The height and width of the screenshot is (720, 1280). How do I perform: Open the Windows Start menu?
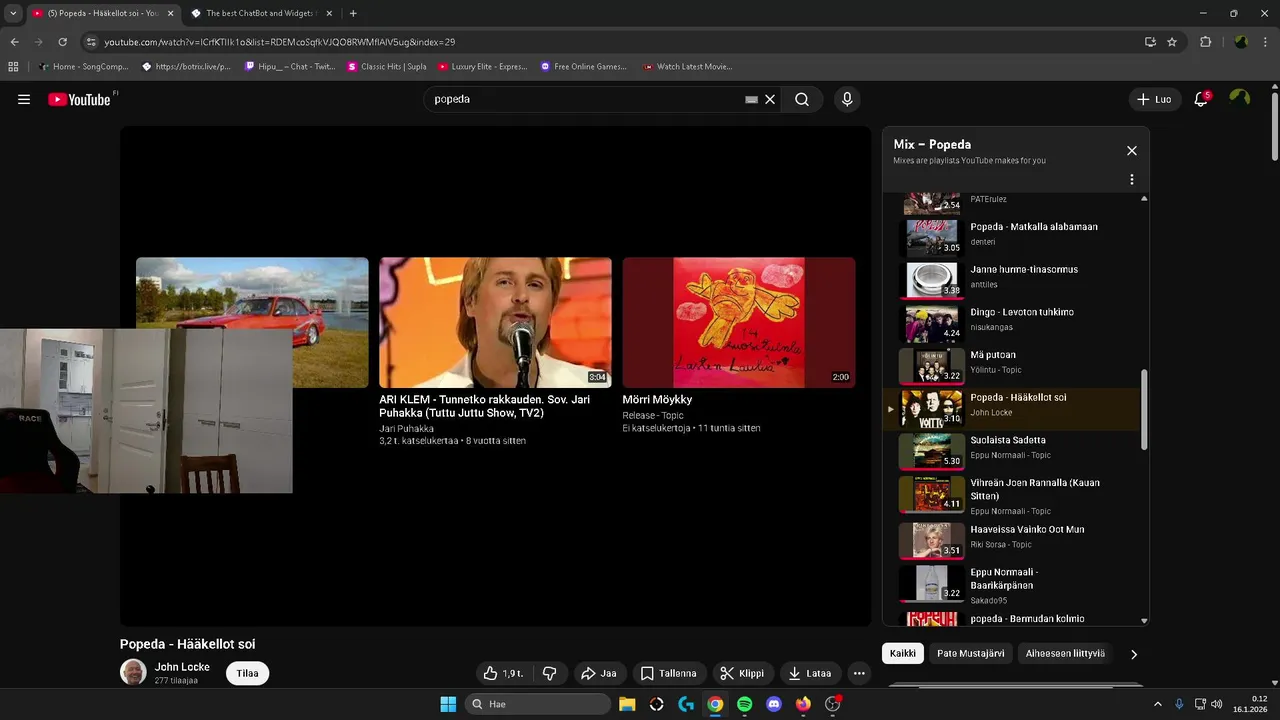(448, 704)
